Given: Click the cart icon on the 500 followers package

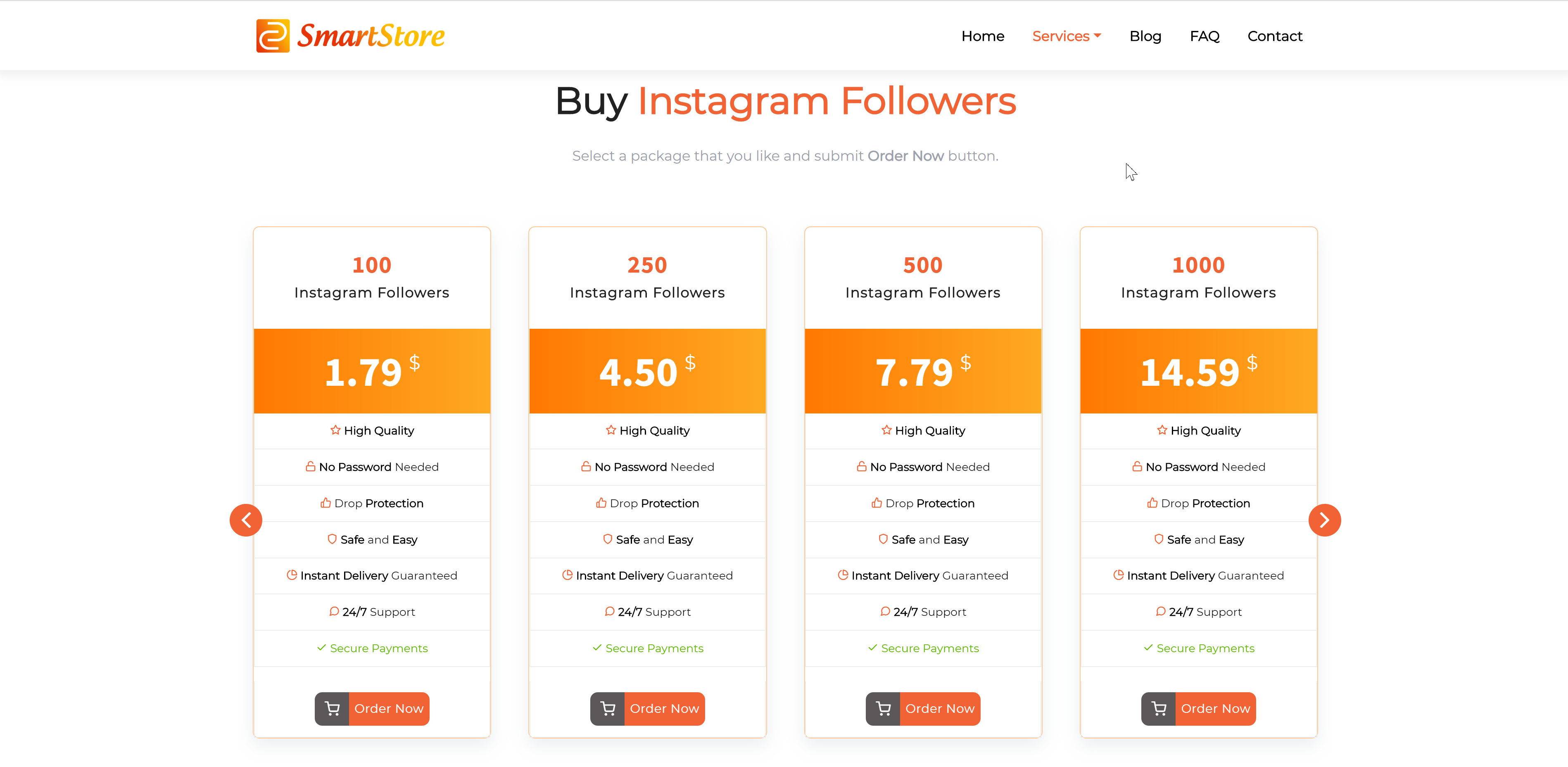Looking at the screenshot, I should (883, 709).
